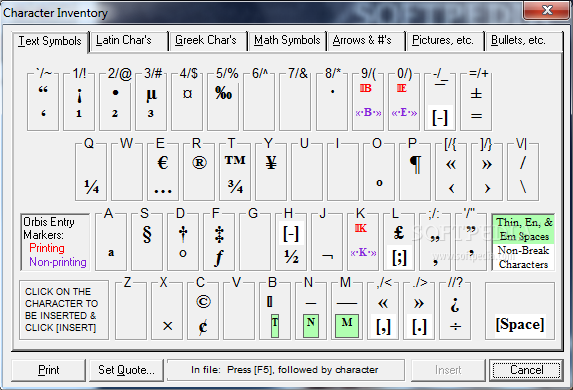Select the bullet • under 2/@

pos(115,93)
